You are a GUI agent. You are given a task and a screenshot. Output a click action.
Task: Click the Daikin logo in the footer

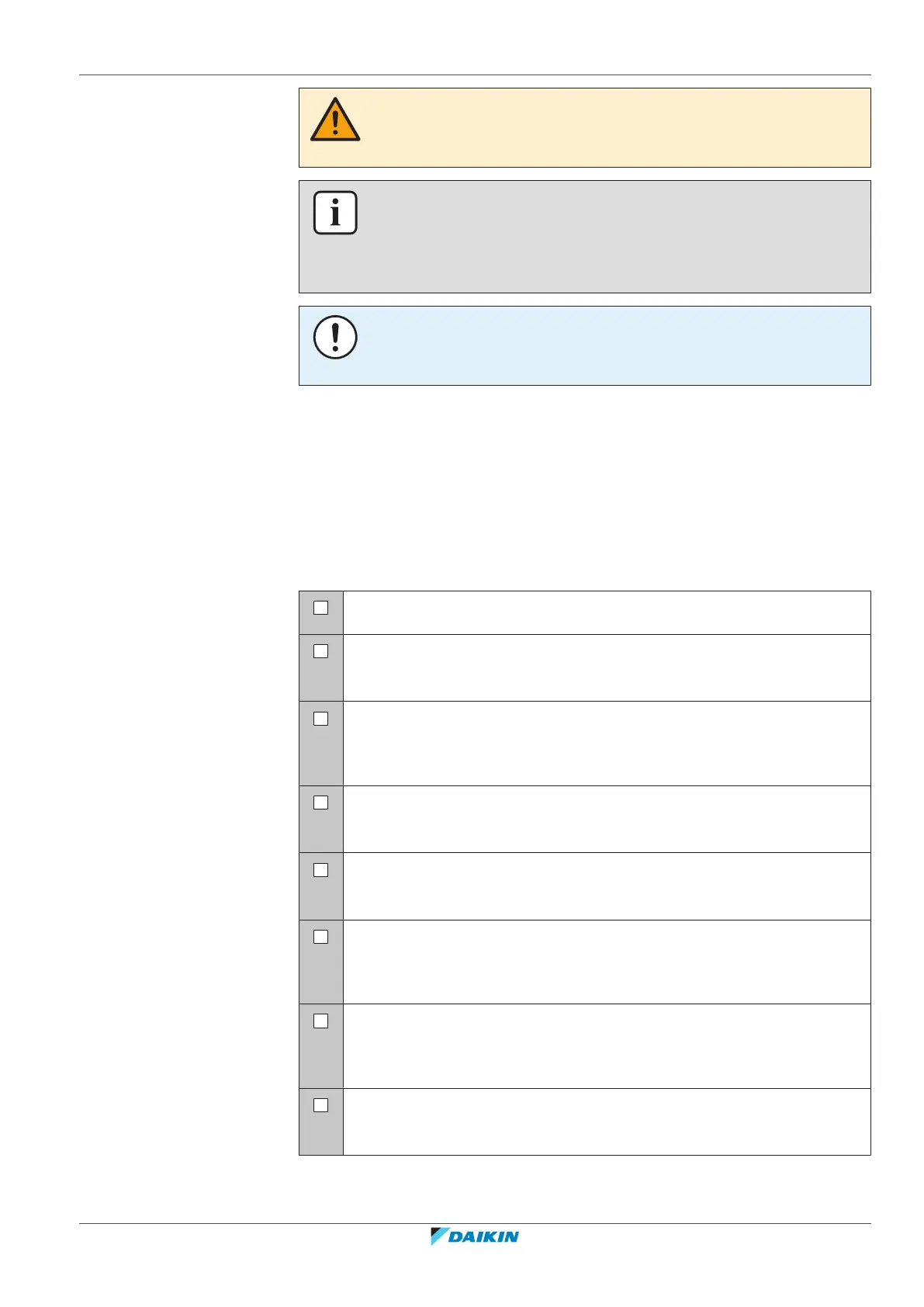pos(475,1236)
